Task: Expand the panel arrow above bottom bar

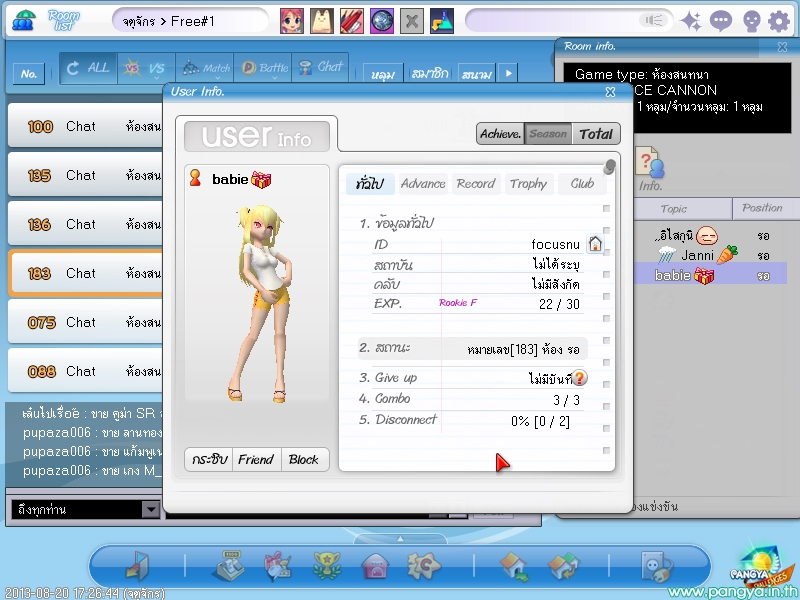Action: (x=401, y=539)
